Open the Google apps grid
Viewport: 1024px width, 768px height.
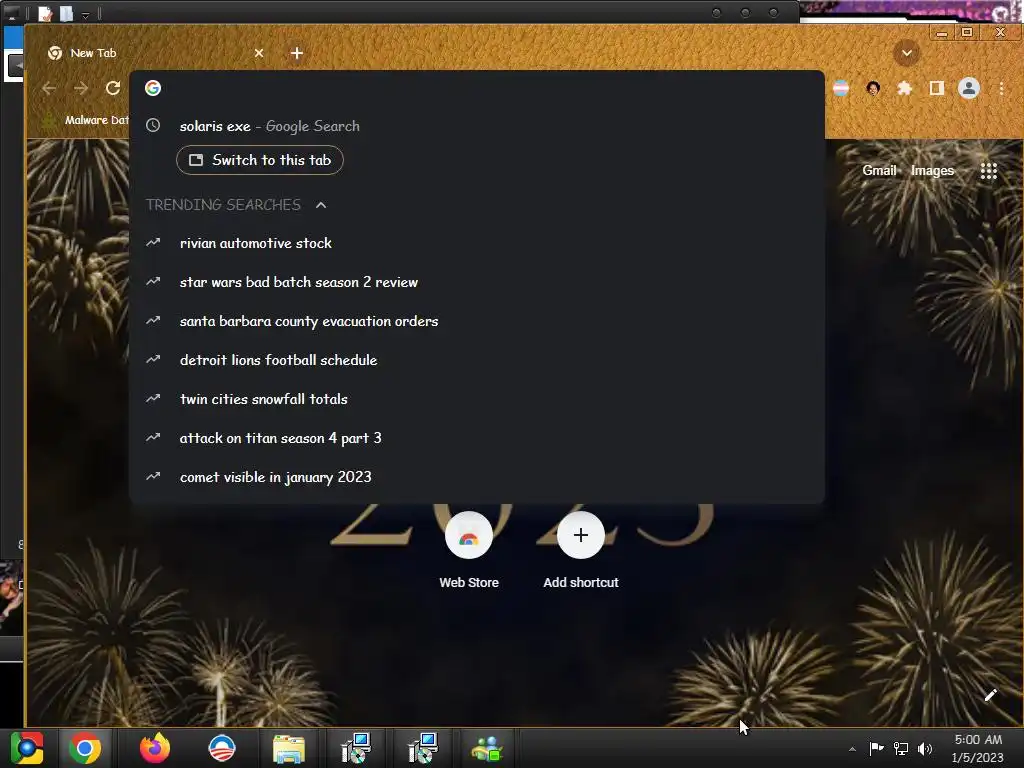[x=989, y=171]
